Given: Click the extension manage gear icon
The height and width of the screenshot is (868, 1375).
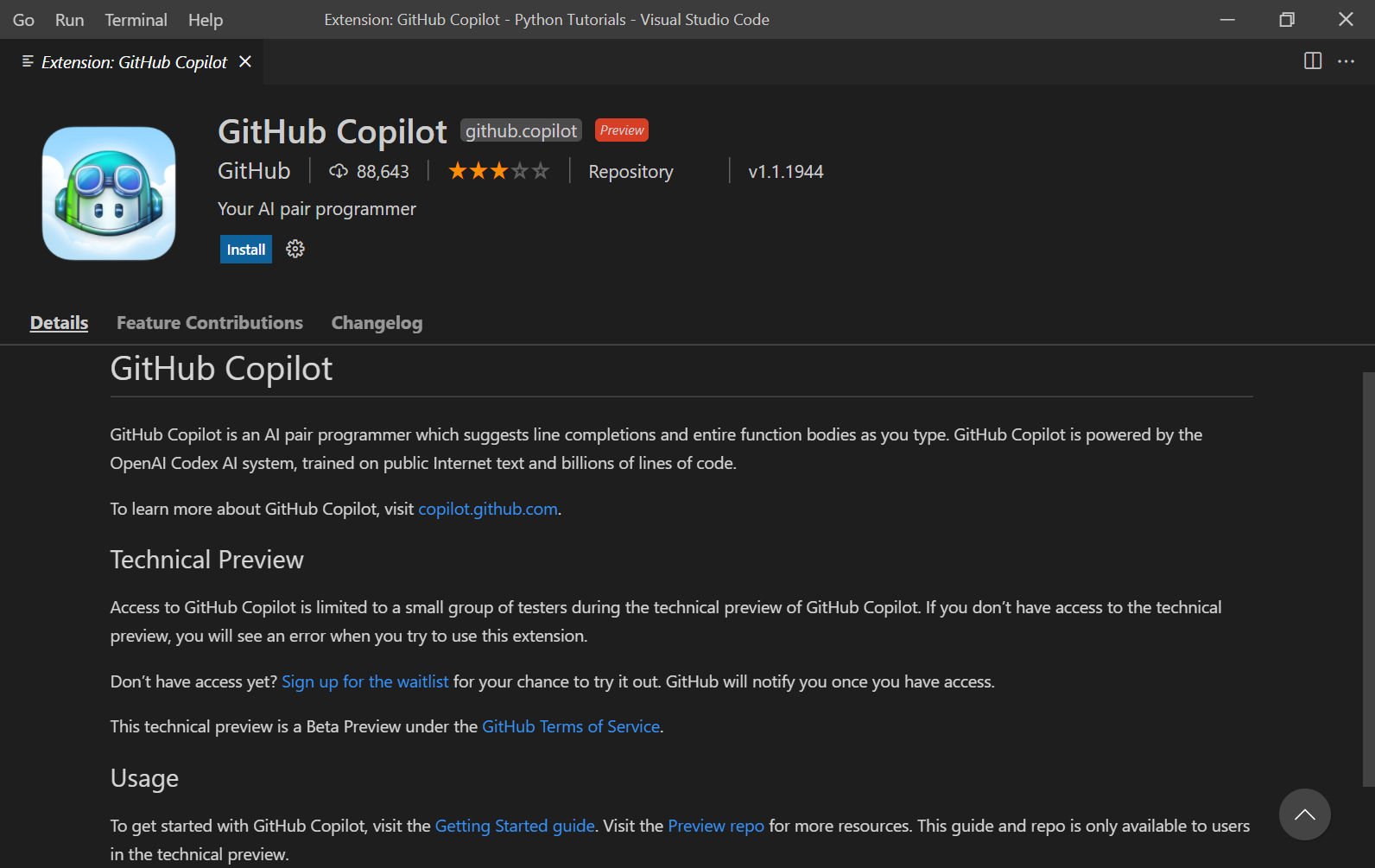Looking at the screenshot, I should (x=295, y=250).
